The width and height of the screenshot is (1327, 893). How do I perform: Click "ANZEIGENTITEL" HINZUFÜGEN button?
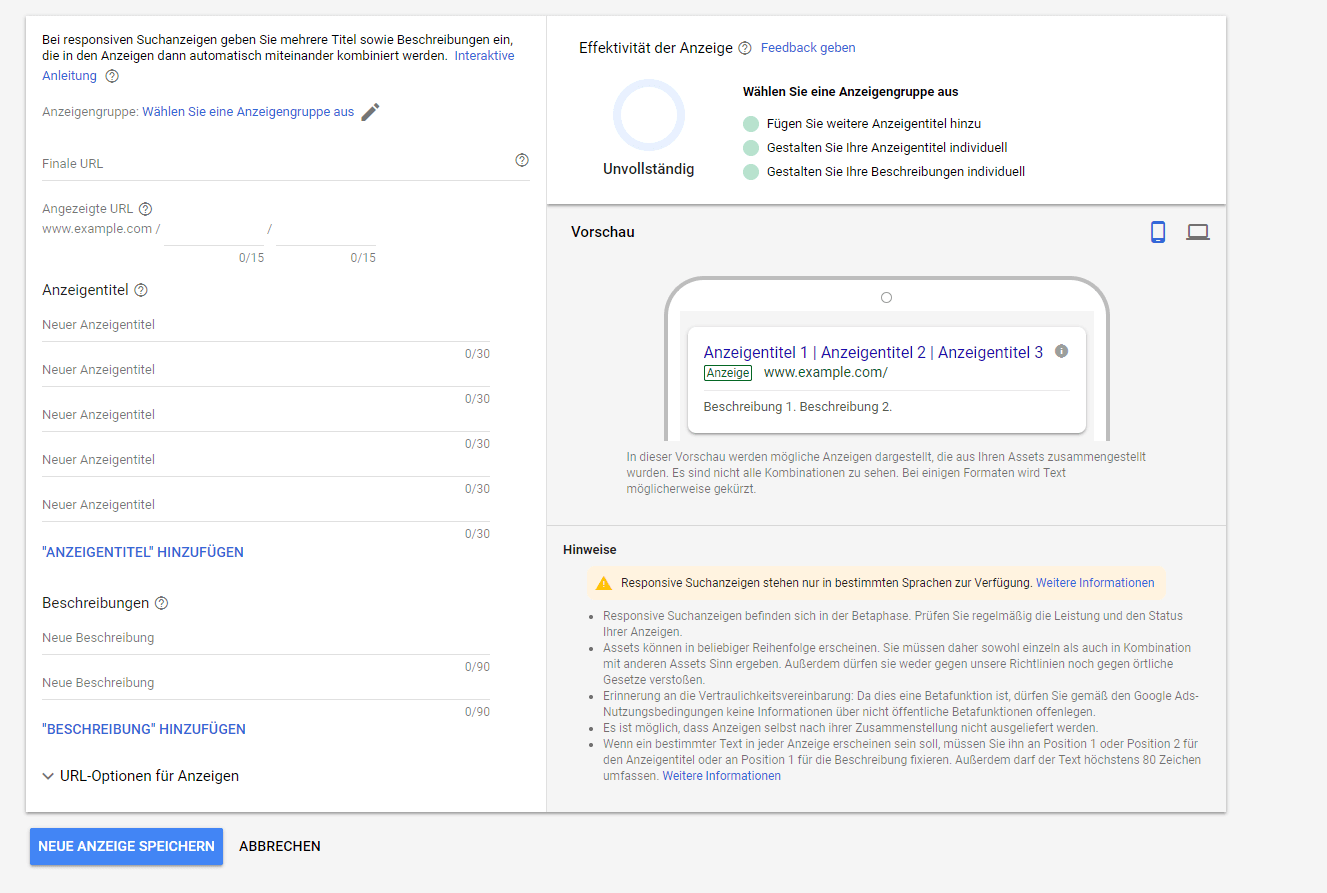[143, 552]
